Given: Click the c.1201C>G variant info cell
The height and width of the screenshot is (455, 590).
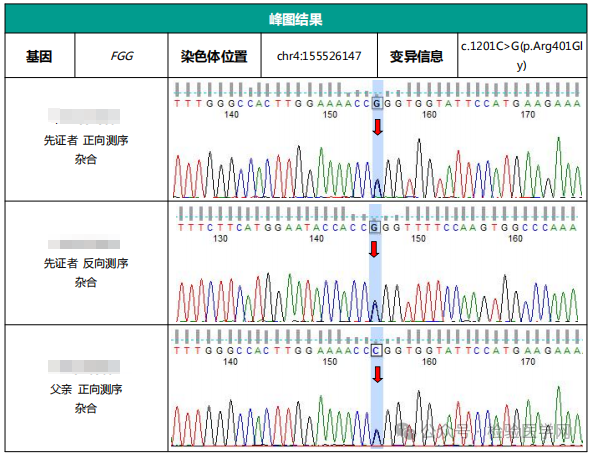Looking at the screenshot, I should [522, 56].
